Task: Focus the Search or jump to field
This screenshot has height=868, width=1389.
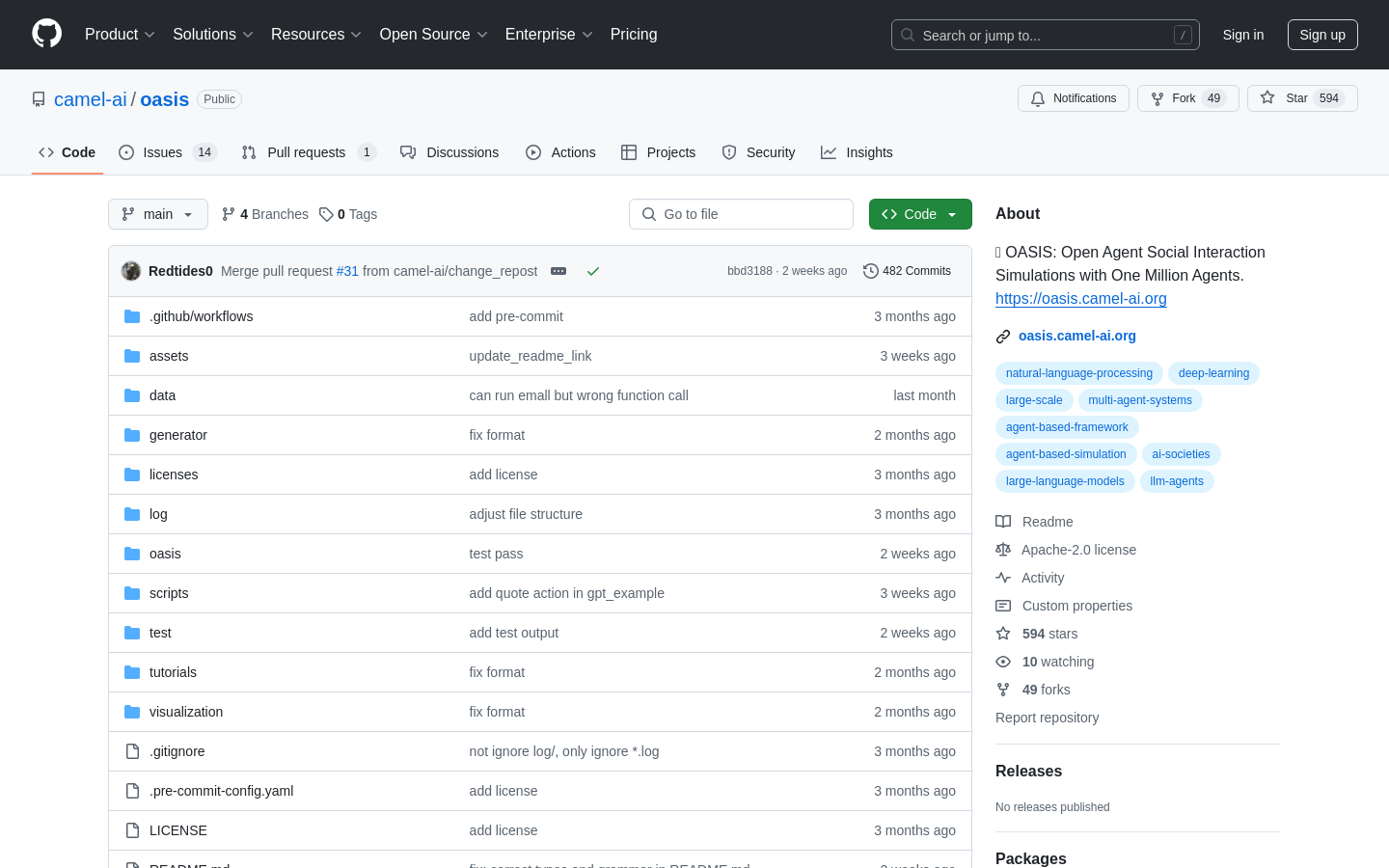Action: coord(1046,35)
